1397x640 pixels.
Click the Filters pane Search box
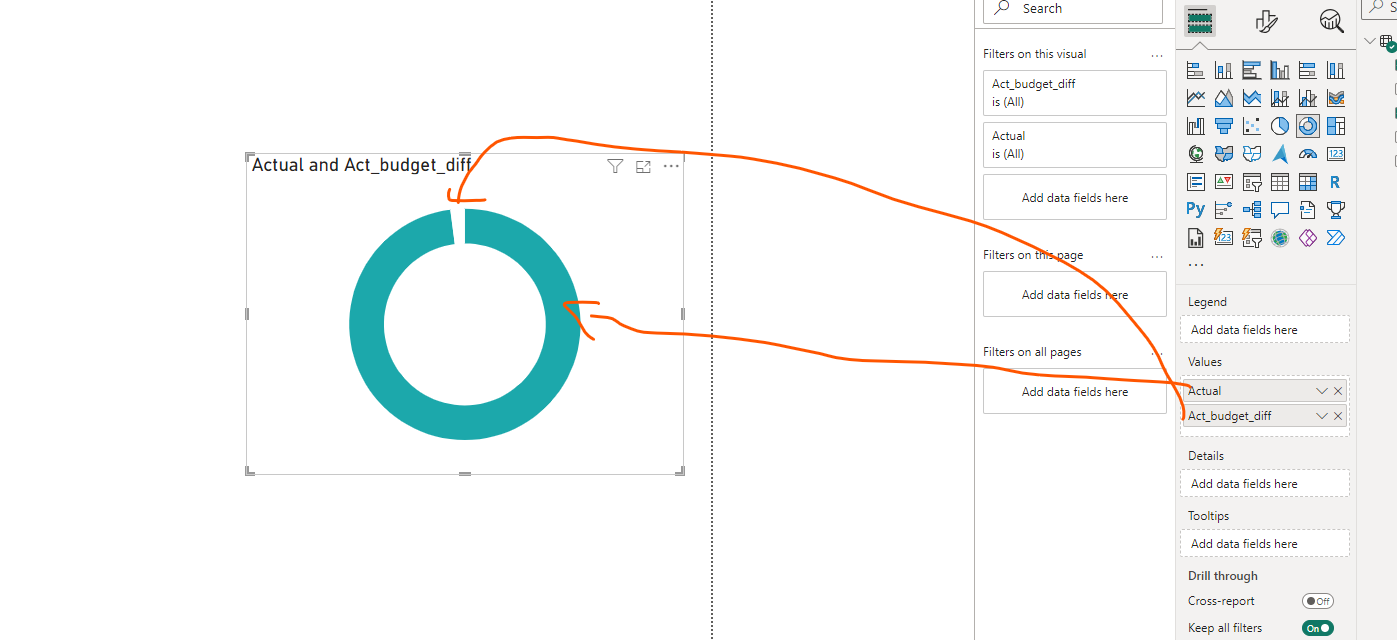tap(1073, 9)
